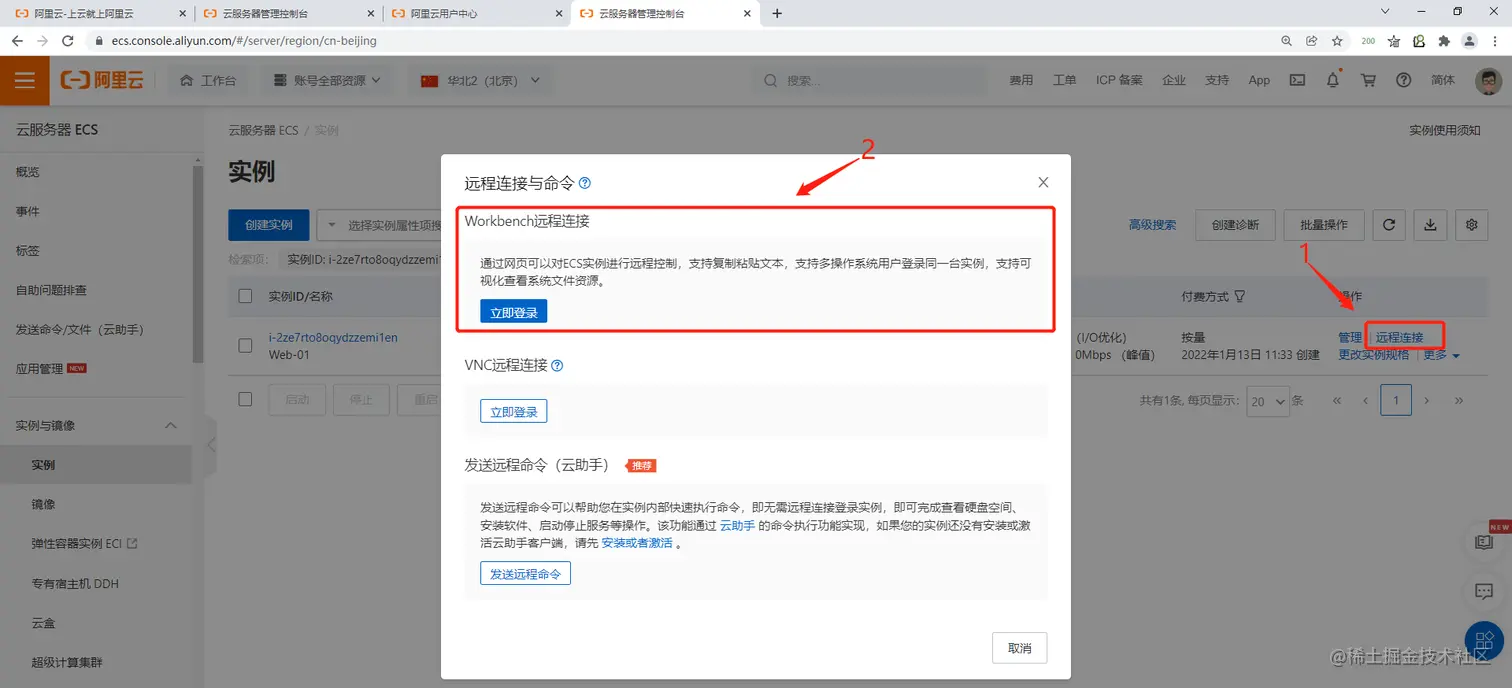
Task: Open the notifications bell
Action: click(1333, 80)
